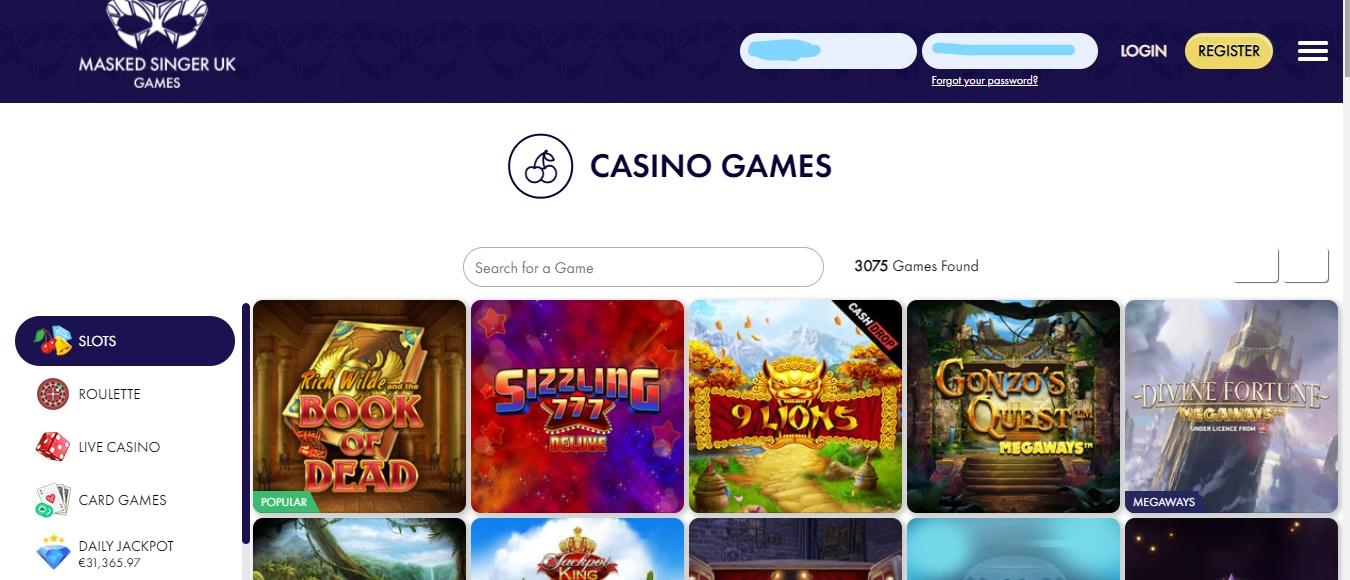Viewport: 1350px width, 580px height.
Task: Click the yellow REGISTER button
Action: tap(1229, 51)
